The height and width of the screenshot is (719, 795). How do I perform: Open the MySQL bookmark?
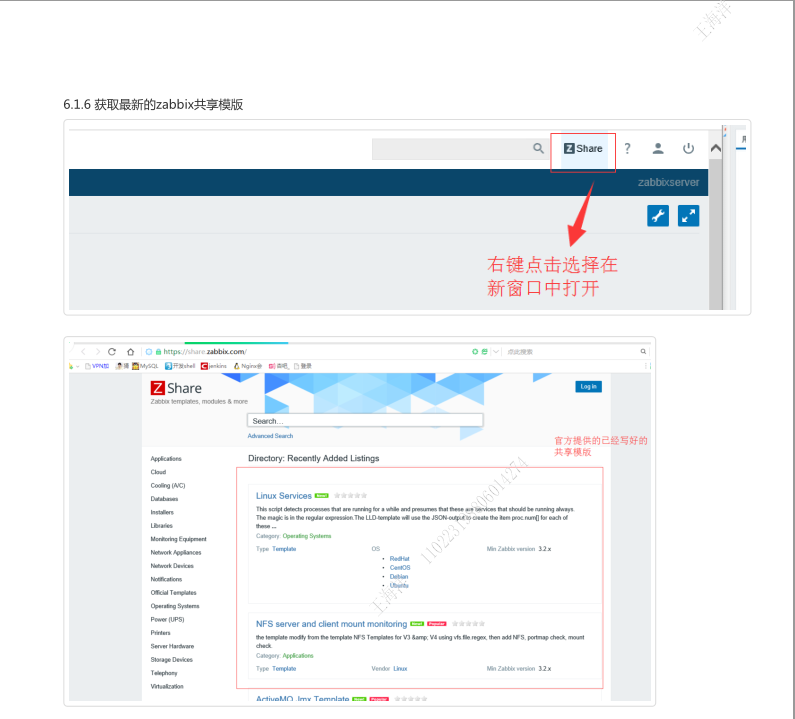[x=146, y=366]
